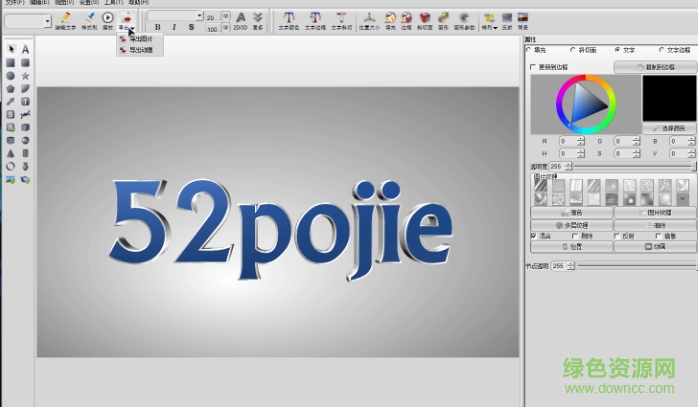The width and height of the screenshot is (698, 407).
Task: Click the Play animation button
Action: [108, 17]
